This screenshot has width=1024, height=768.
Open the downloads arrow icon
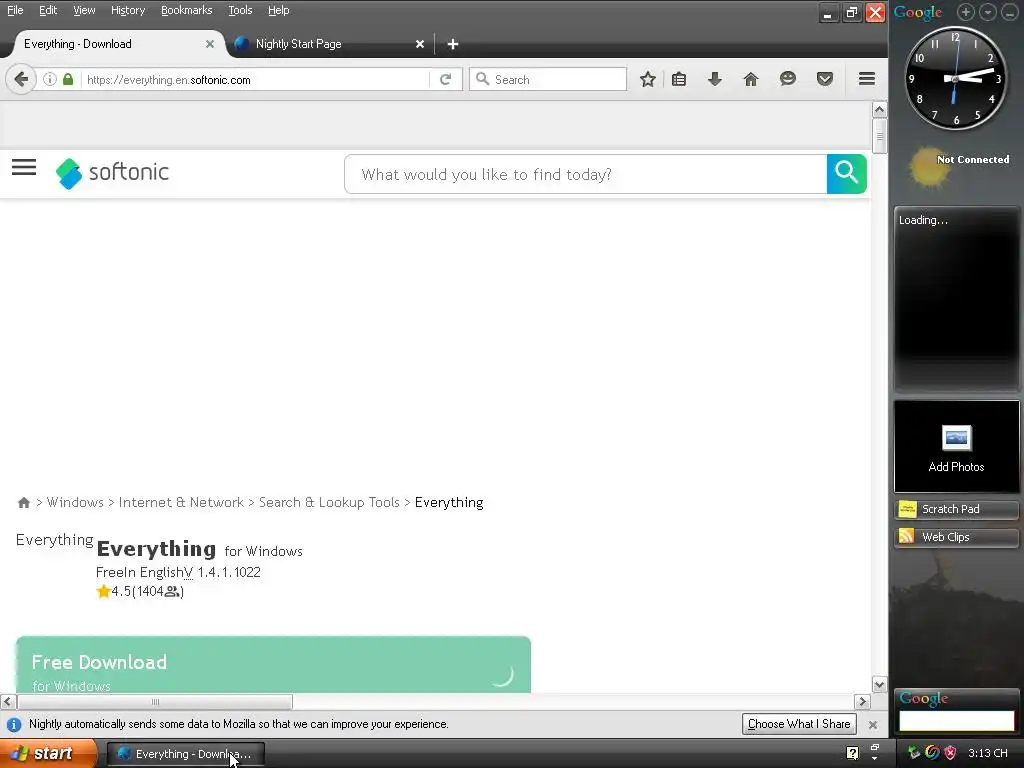click(715, 80)
